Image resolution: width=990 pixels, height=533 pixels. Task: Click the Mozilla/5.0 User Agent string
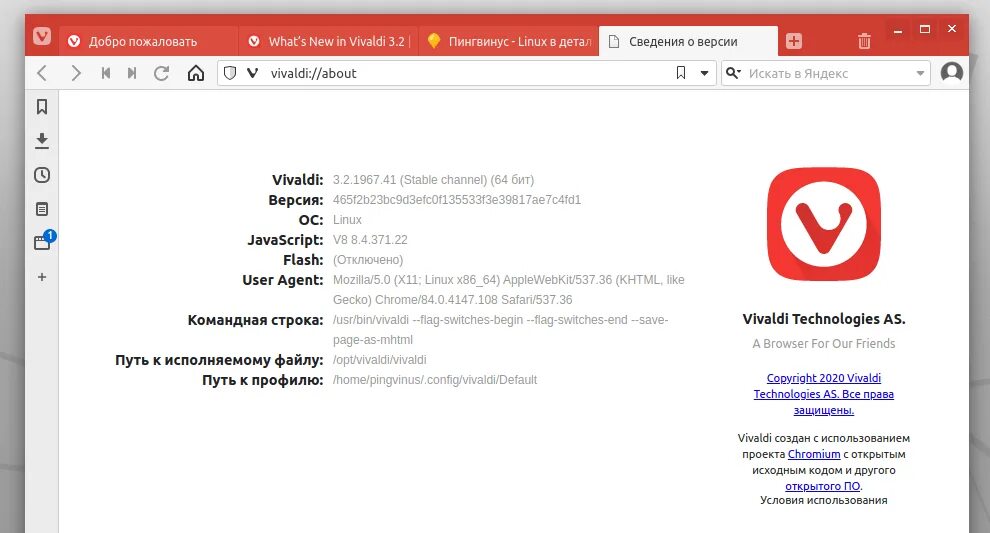point(508,290)
